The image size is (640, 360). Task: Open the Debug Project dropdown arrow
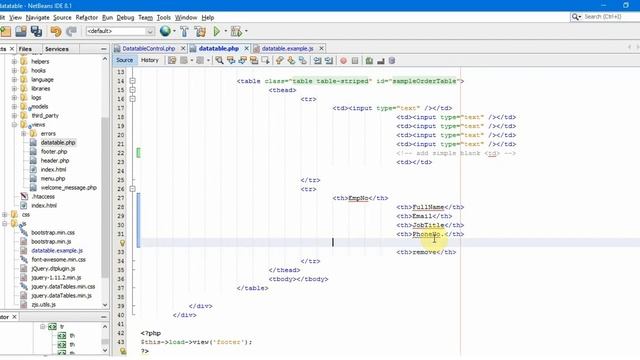[x=246, y=31]
